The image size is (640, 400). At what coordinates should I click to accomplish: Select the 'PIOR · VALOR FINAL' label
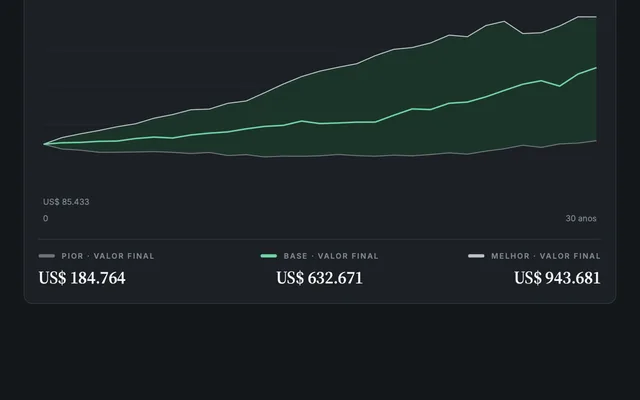(108, 256)
